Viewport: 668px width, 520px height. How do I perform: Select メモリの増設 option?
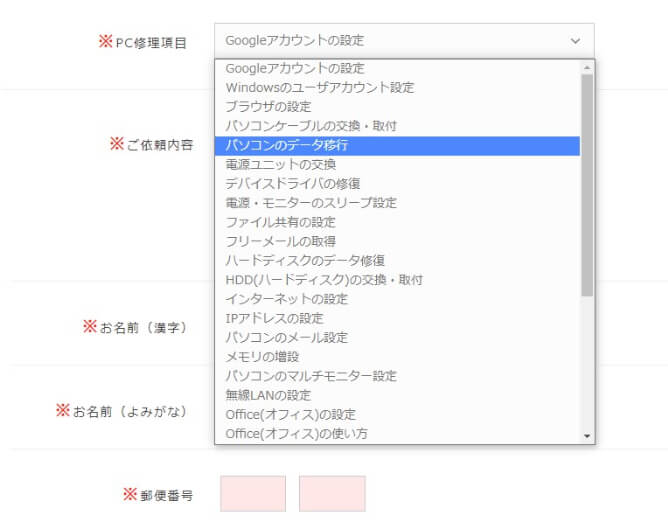397,357
